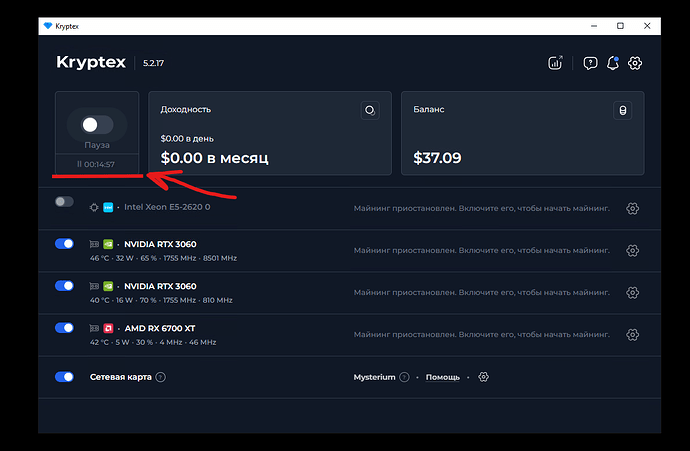This screenshot has height=451, width=690.
Task: Open the statistics chart icon in header
Action: click(556, 63)
